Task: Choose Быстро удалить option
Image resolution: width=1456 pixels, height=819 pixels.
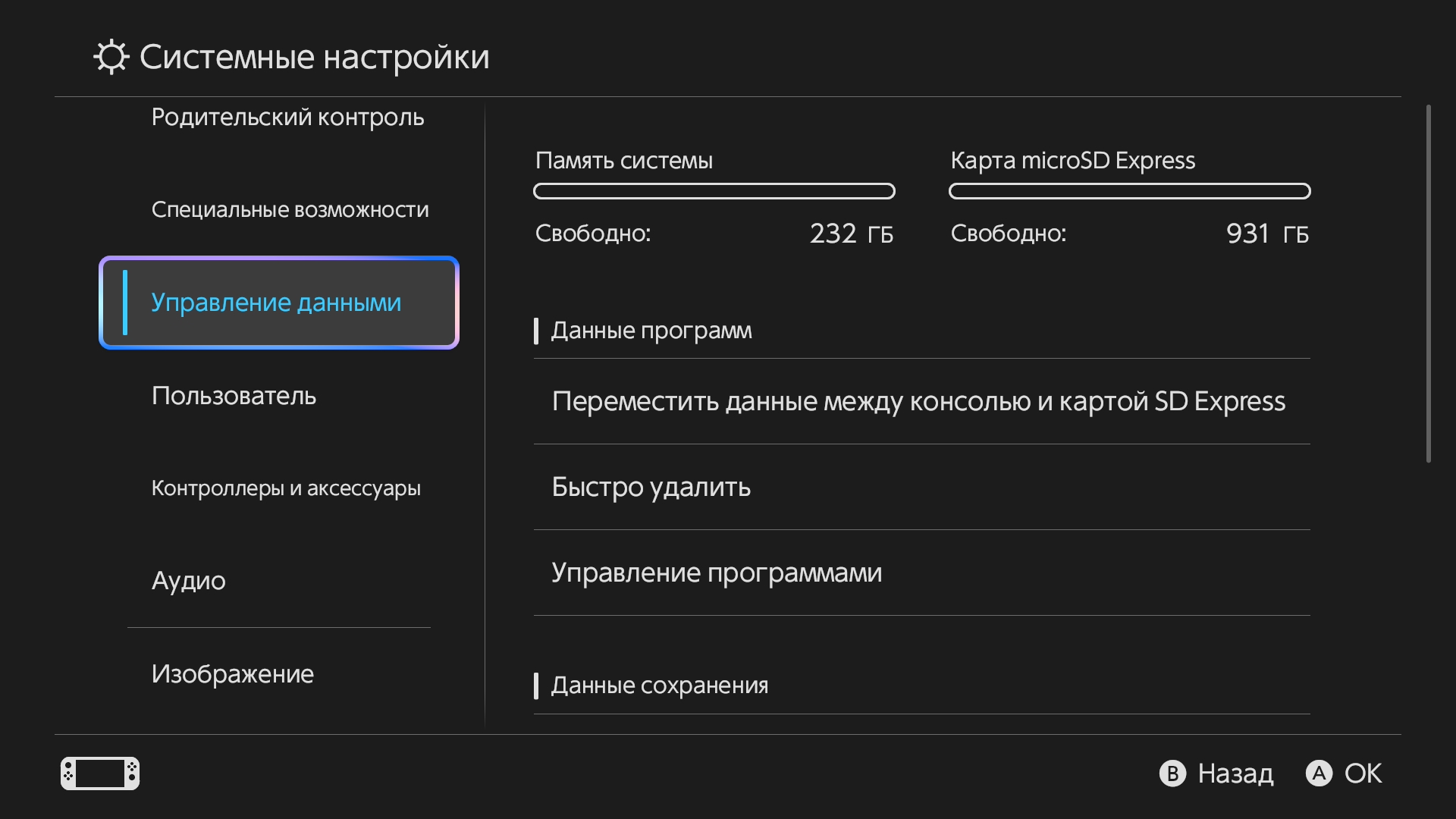Action: click(651, 487)
